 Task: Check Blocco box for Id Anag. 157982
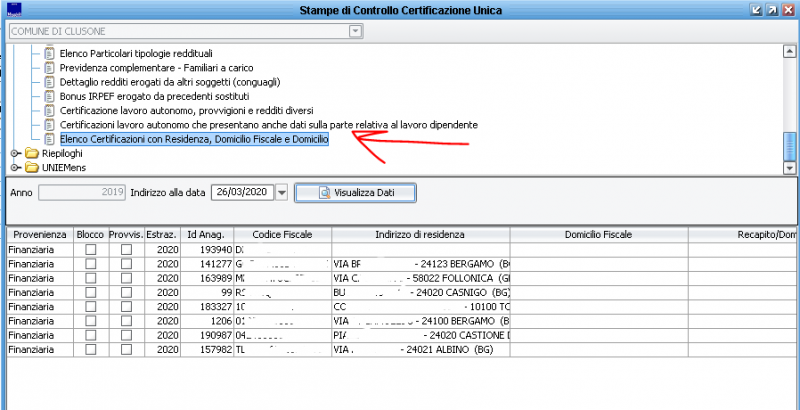pyautogui.click(x=90, y=352)
